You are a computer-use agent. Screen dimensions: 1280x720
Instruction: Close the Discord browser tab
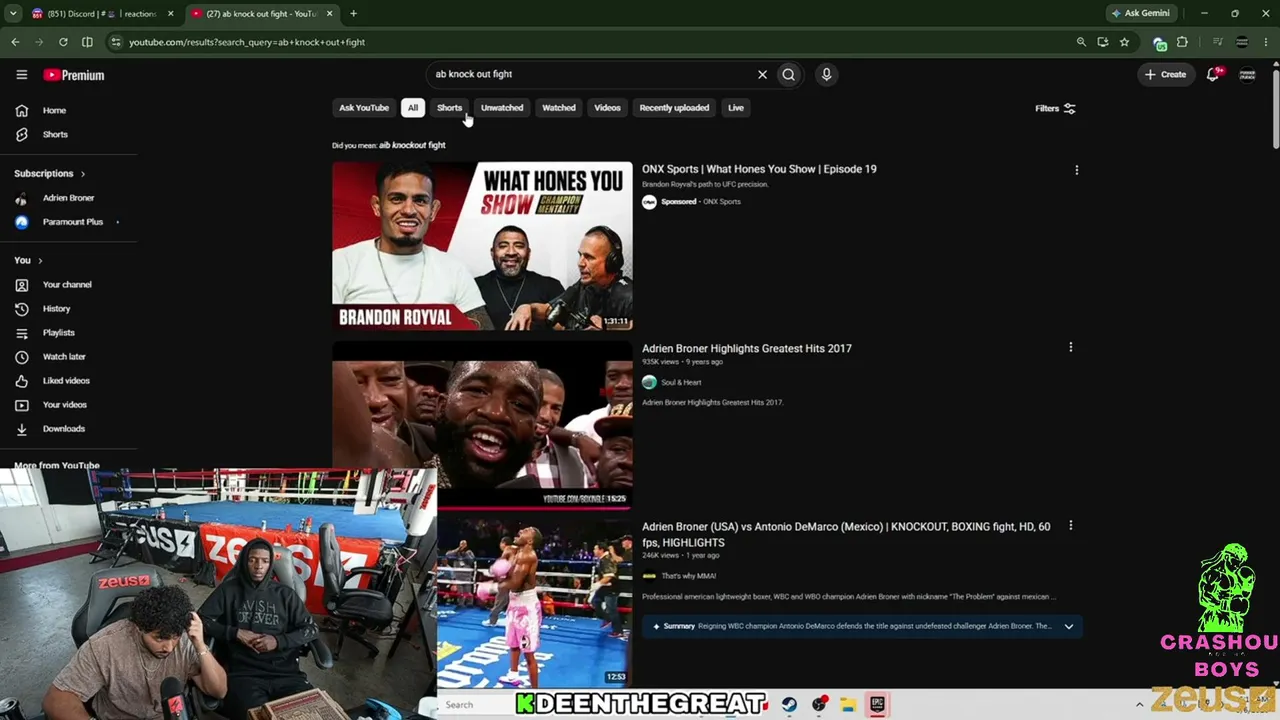tap(171, 14)
